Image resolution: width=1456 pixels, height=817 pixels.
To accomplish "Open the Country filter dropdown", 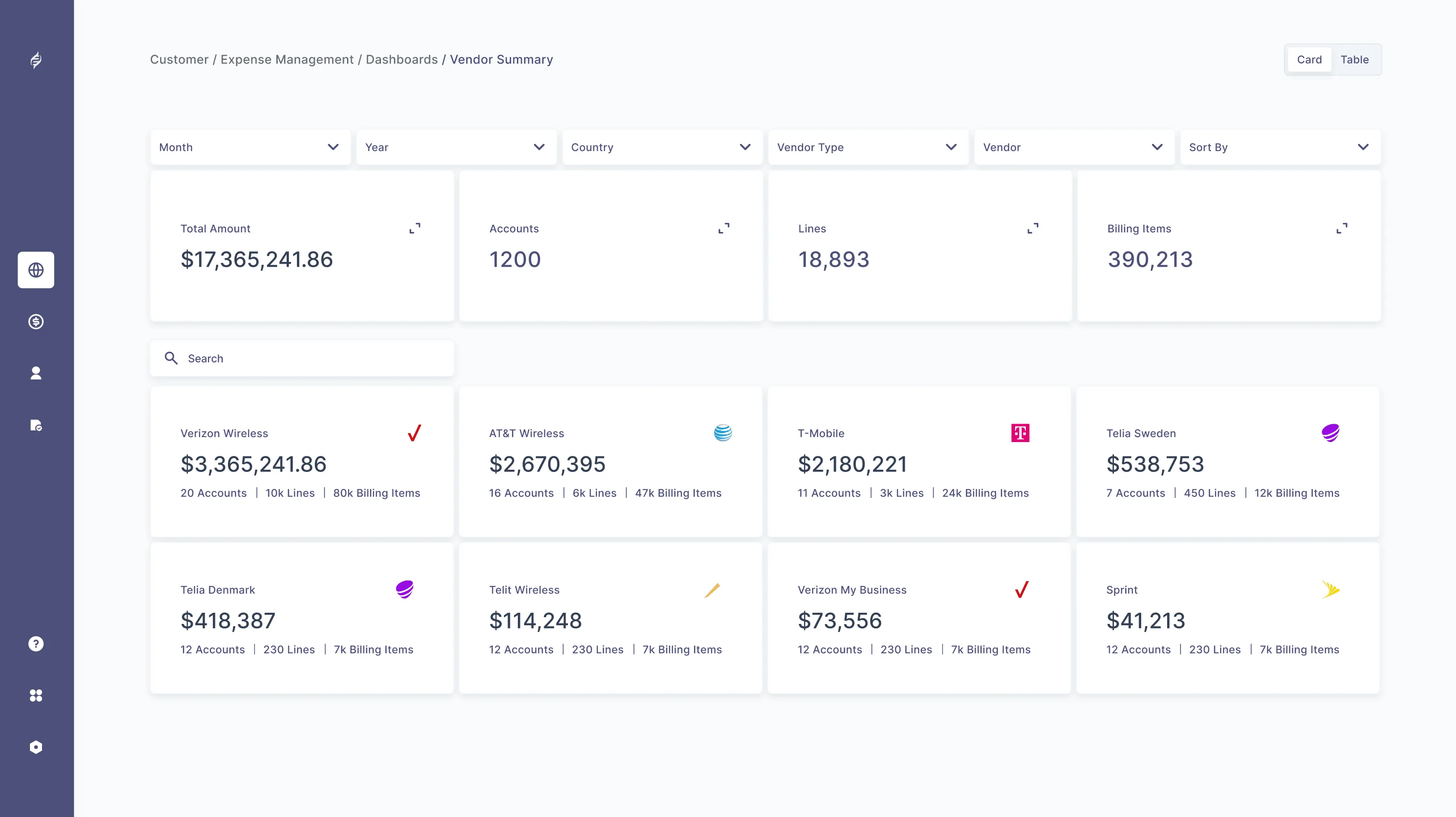I will 662,147.
